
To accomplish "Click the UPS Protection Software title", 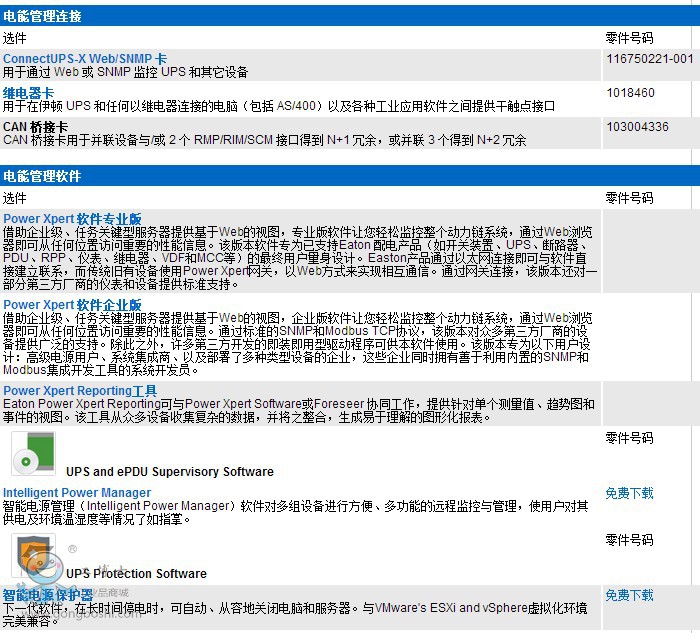I will pyautogui.click(x=136, y=574).
